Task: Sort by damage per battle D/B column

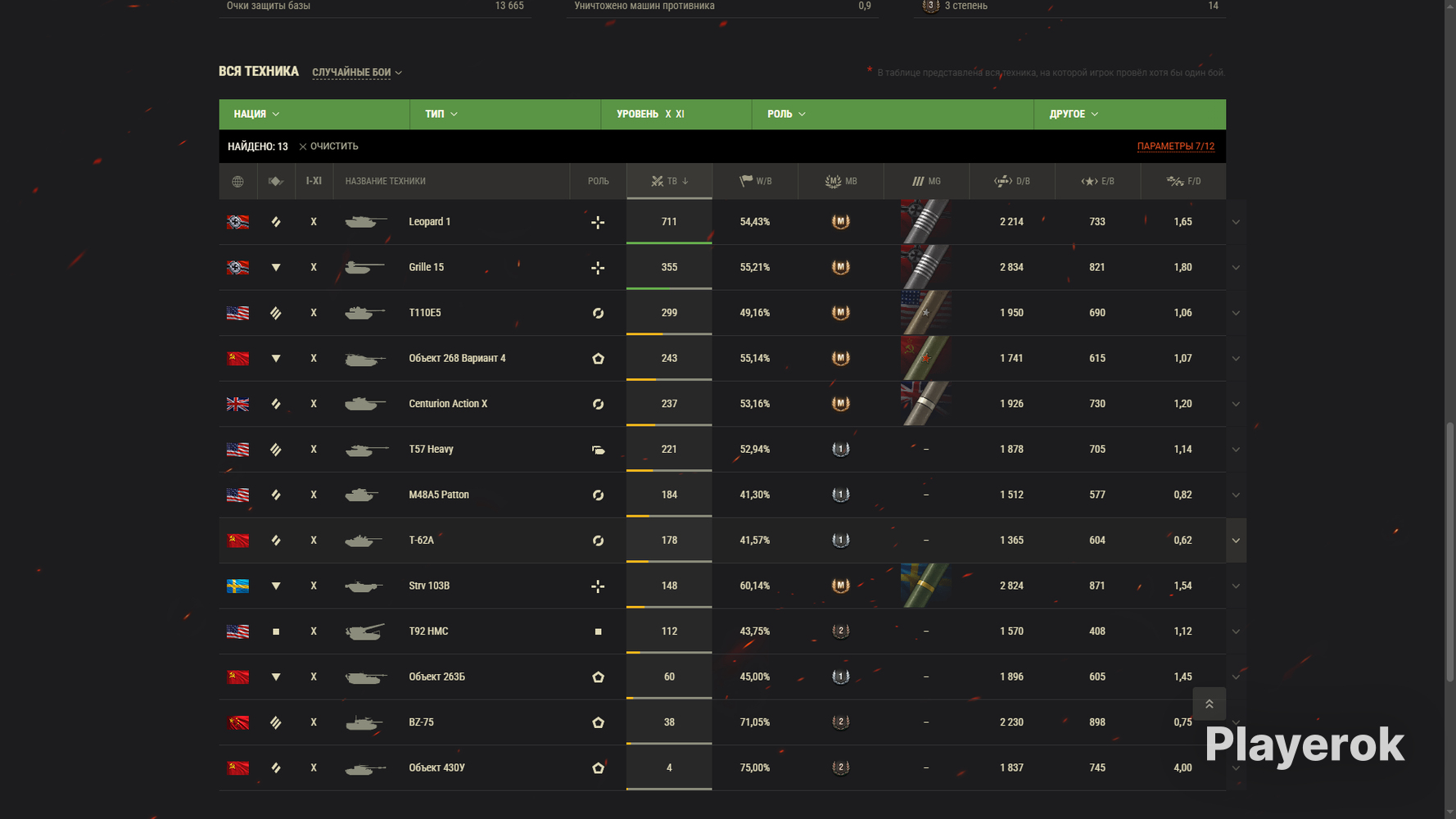Action: coord(1012,182)
